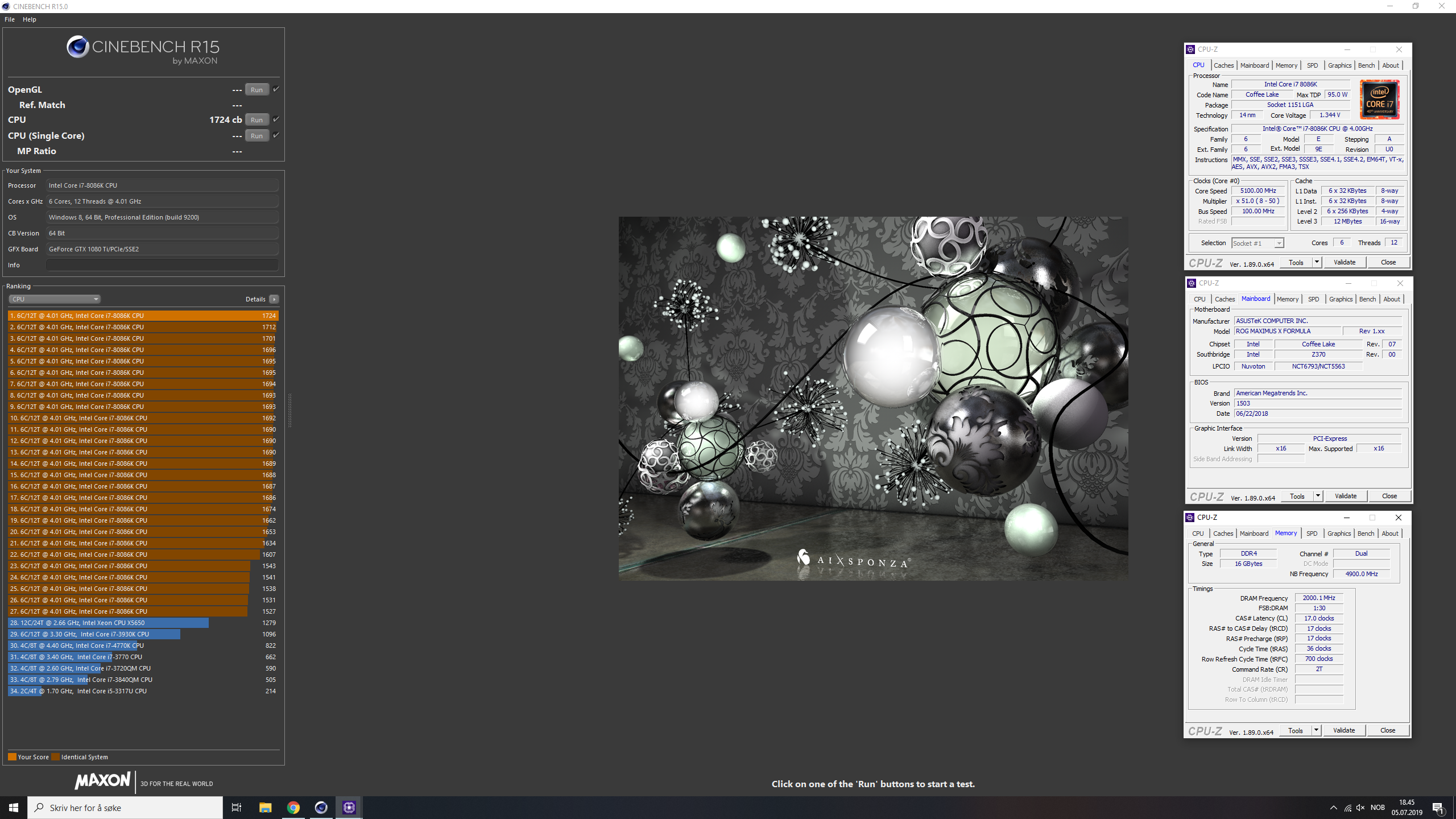The height and width of the screenshot is (819, 1456).
Task: Open network status tray icon
Action: [1347, 808]
